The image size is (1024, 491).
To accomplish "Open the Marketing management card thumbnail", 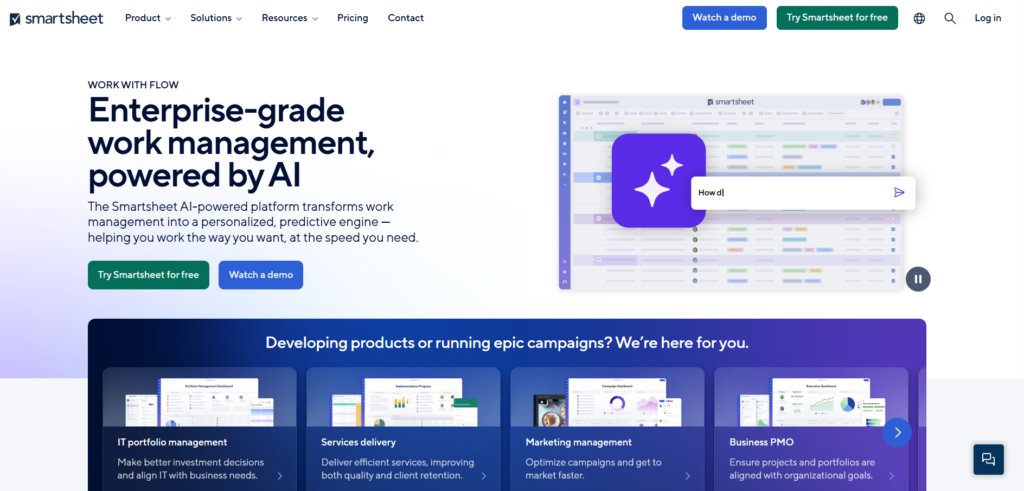I will [x=606, y=401].
